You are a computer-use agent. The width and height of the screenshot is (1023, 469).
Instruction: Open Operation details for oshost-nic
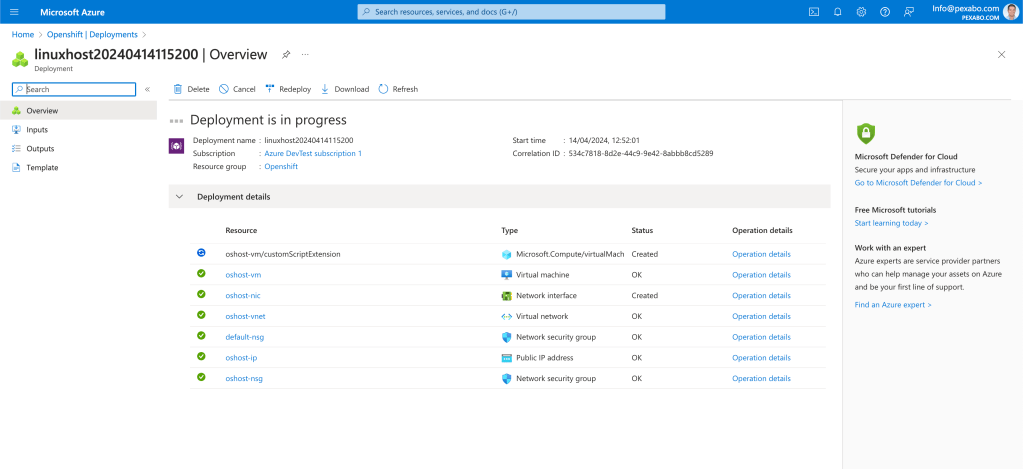[x=761, y=295]
